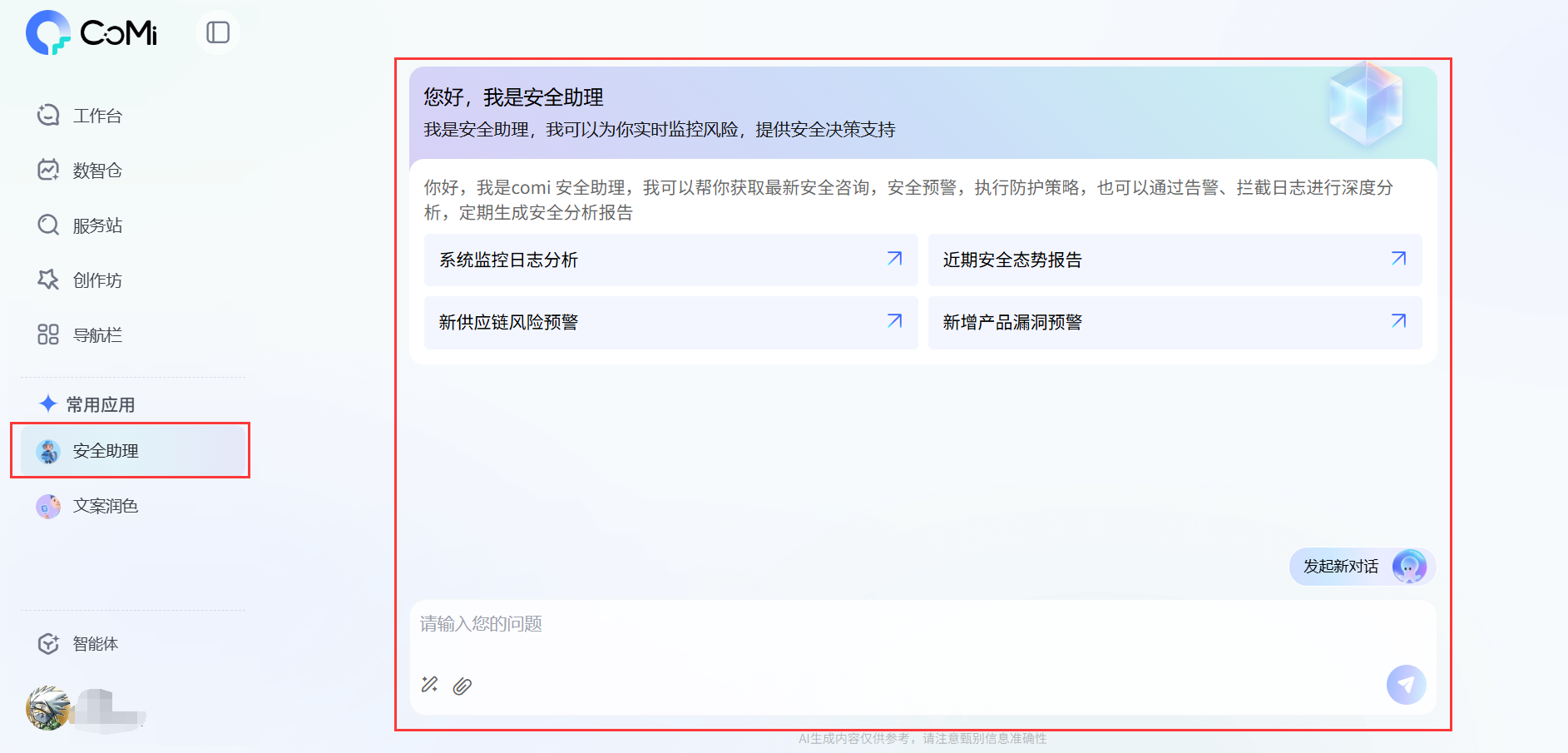Image resolution: width=1568 pixels, height=753 pixels.
Task: Click 智能体 menu label
Action: point(96,644)
